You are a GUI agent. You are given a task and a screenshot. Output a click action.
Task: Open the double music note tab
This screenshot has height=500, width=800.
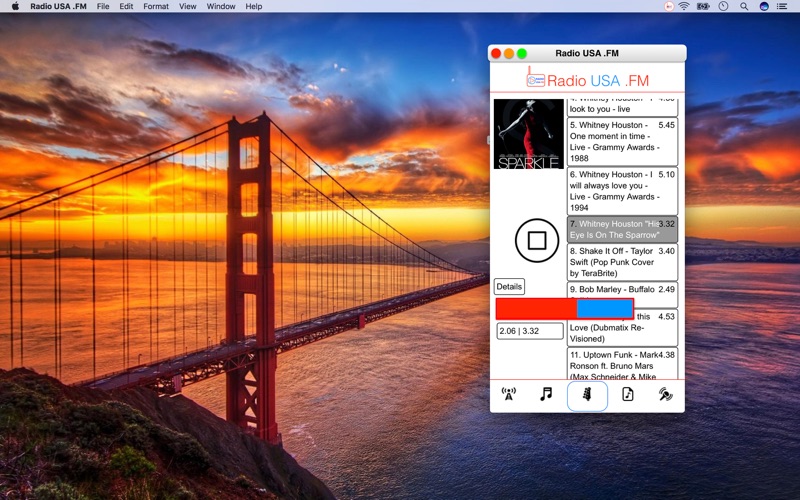pos(546,394)
